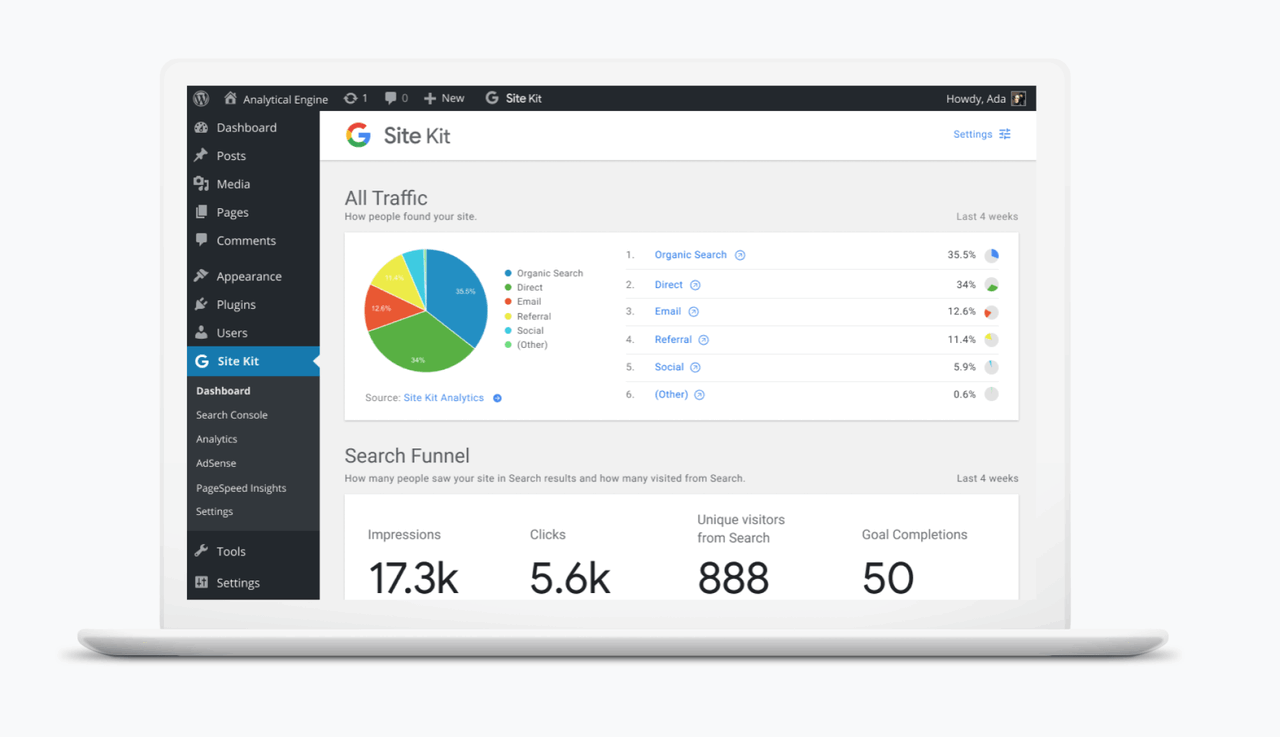The height and width of the screenshot is (737, 1280).
Task: Open AdSense submenu item
Action: click(x=216, y=463)
